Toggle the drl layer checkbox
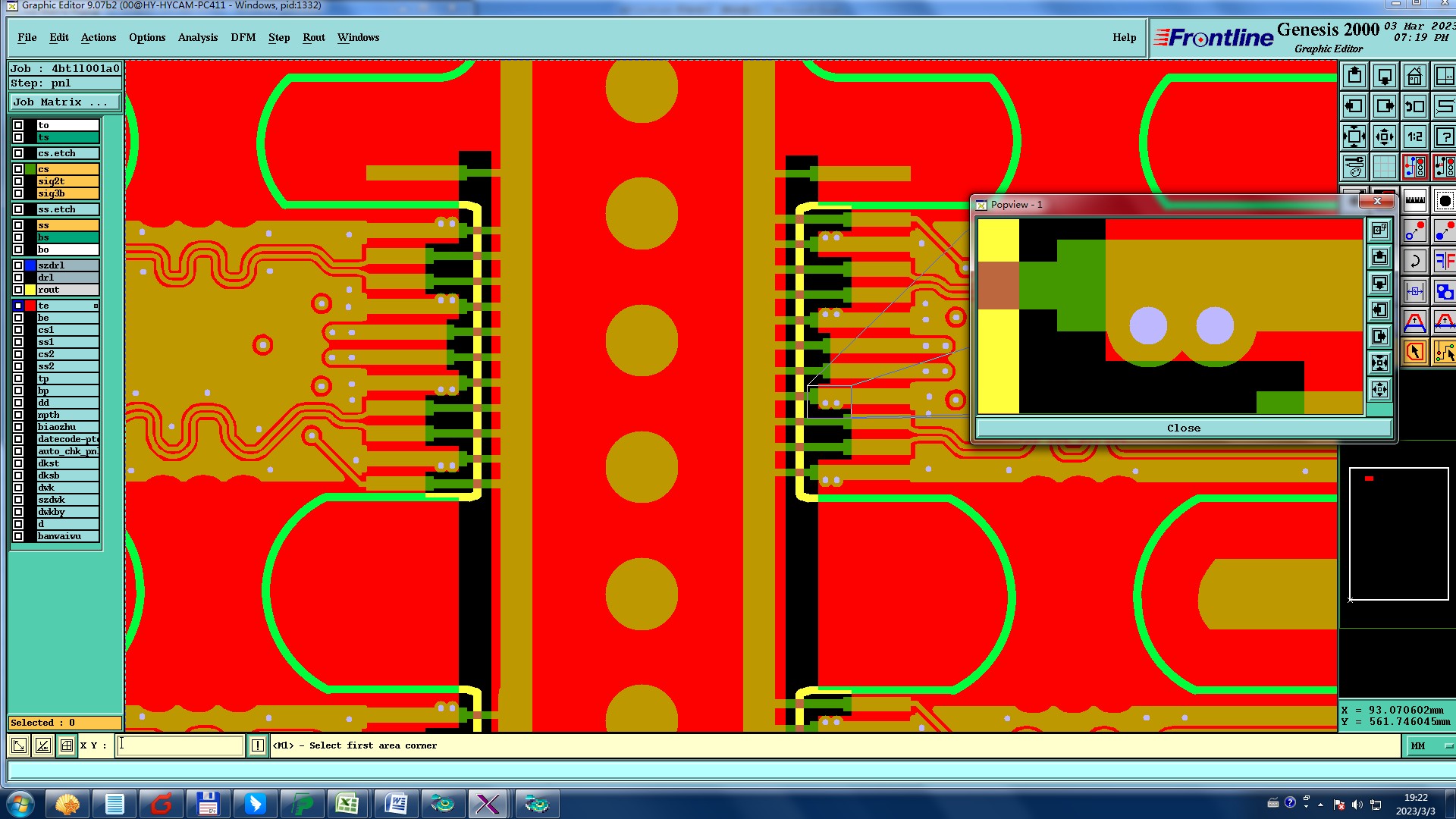1456x819 pixels. click(18, 278)
